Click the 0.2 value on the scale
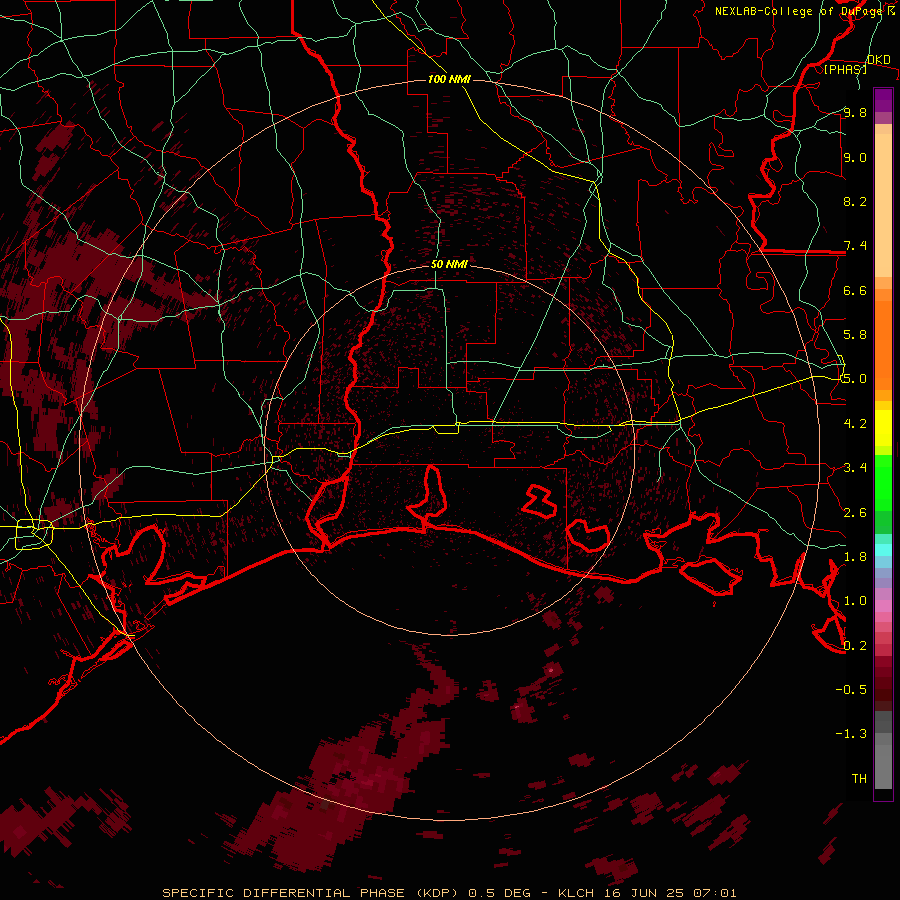This screenshot has width=900, height=900. [x=855, y=646]
